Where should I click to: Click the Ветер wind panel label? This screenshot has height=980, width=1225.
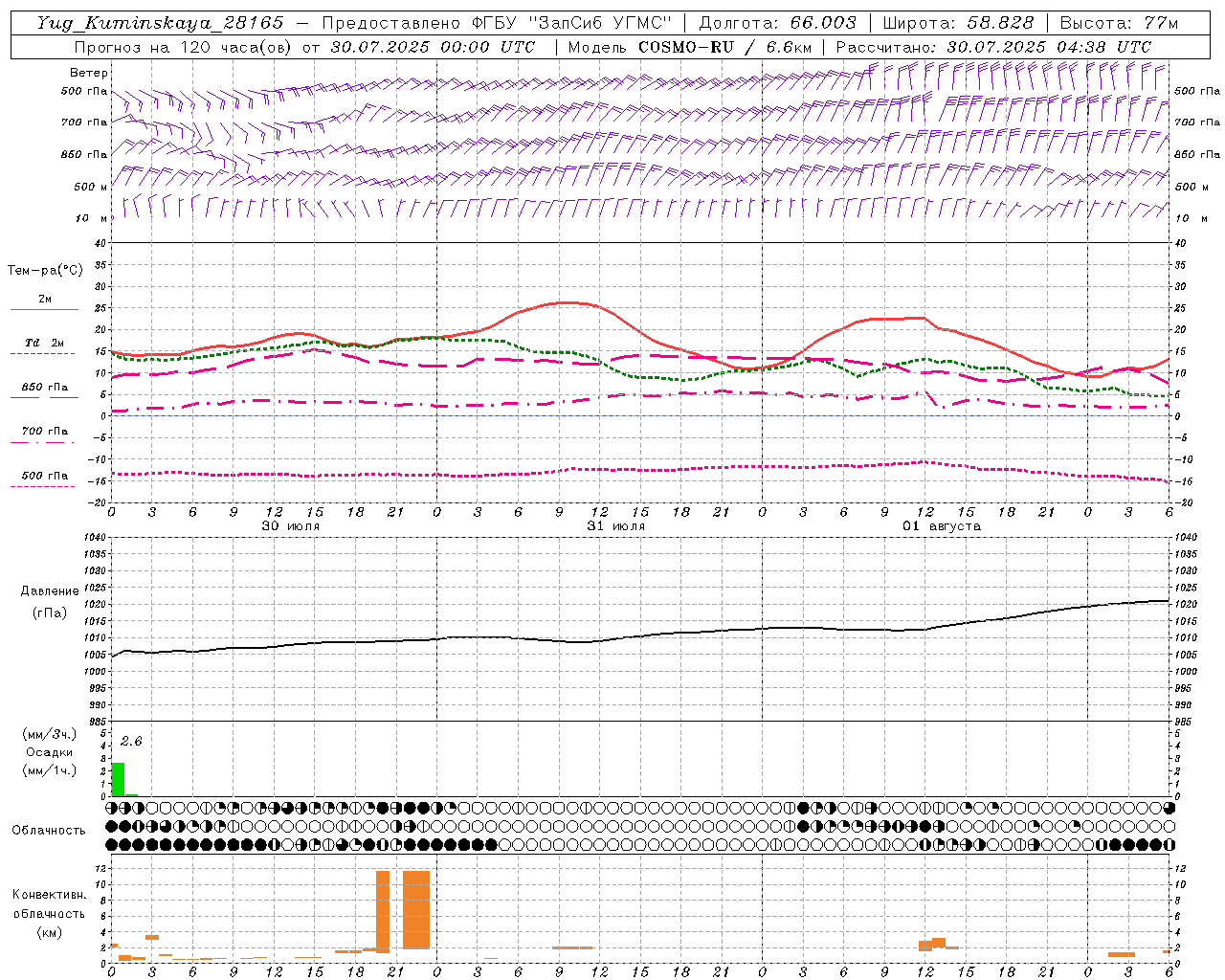pos(89,73)
